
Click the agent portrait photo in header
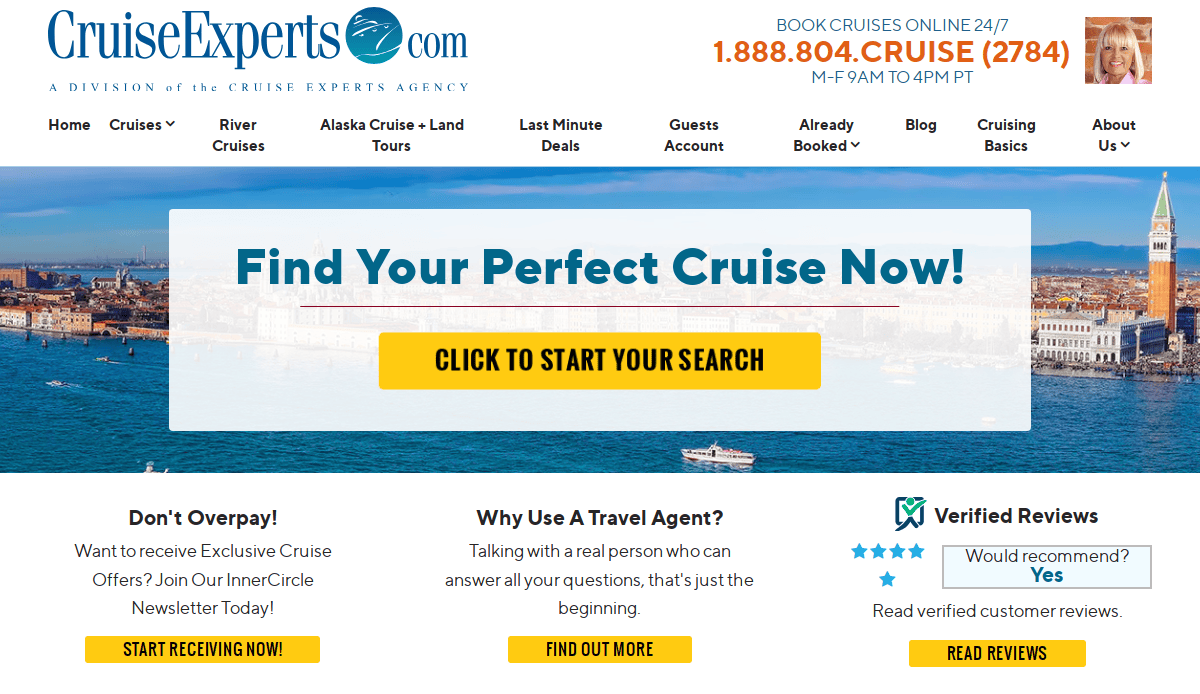click(1118, 50)
